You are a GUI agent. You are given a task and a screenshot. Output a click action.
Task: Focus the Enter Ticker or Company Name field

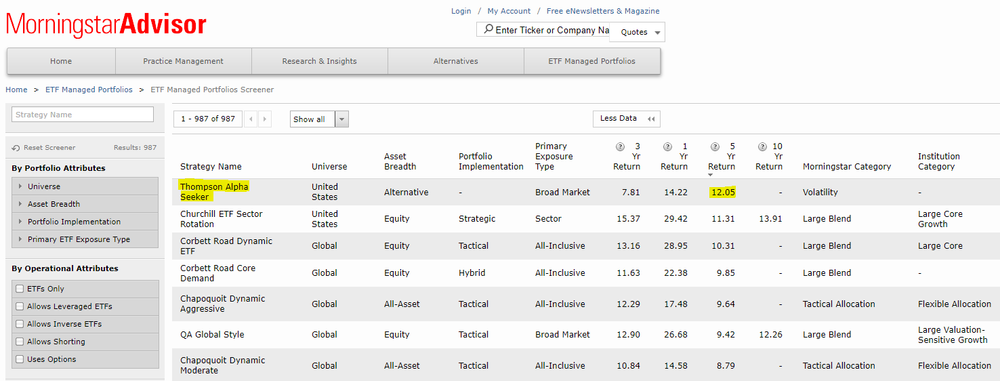coord(543,30)
